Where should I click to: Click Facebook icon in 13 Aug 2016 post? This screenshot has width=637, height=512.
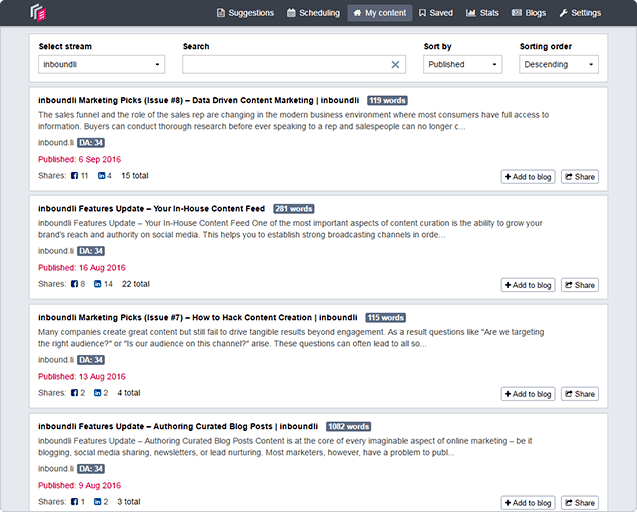[x=74, y=393]
